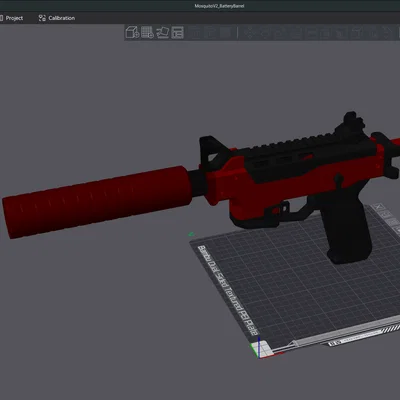Click the Add plate grid icon
This screenshot has width=400, height=400.
point(147,32)
